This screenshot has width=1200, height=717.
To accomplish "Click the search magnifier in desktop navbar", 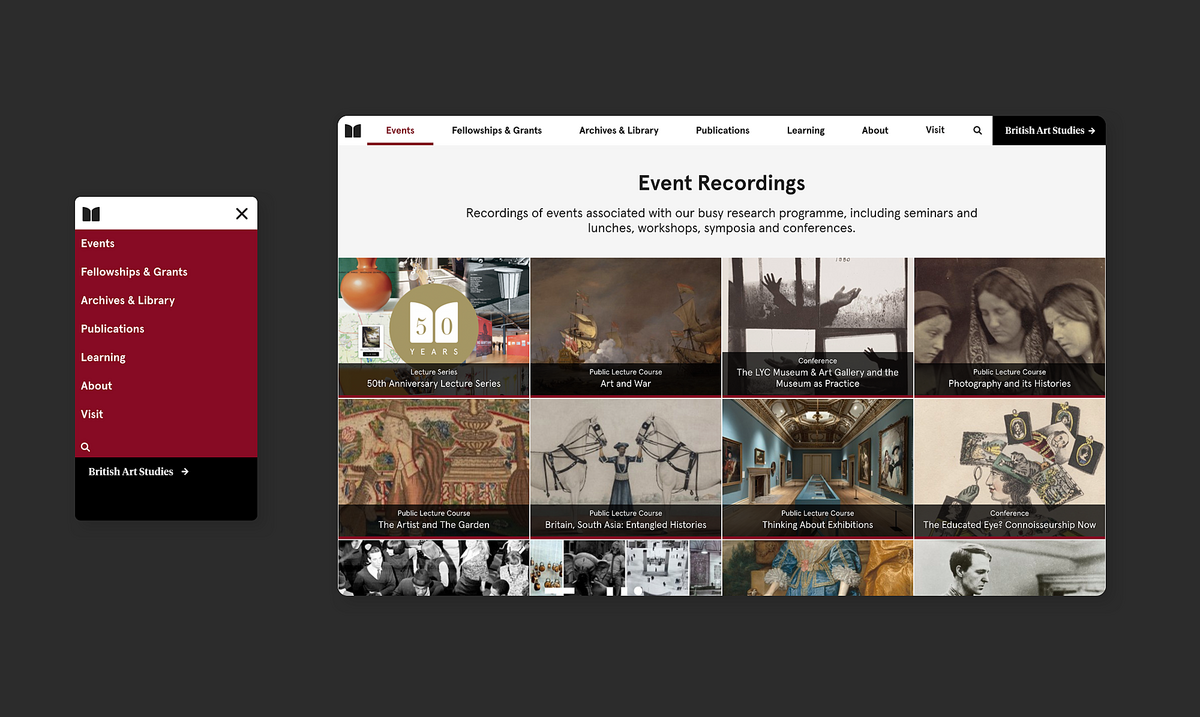I will point(977,131).
